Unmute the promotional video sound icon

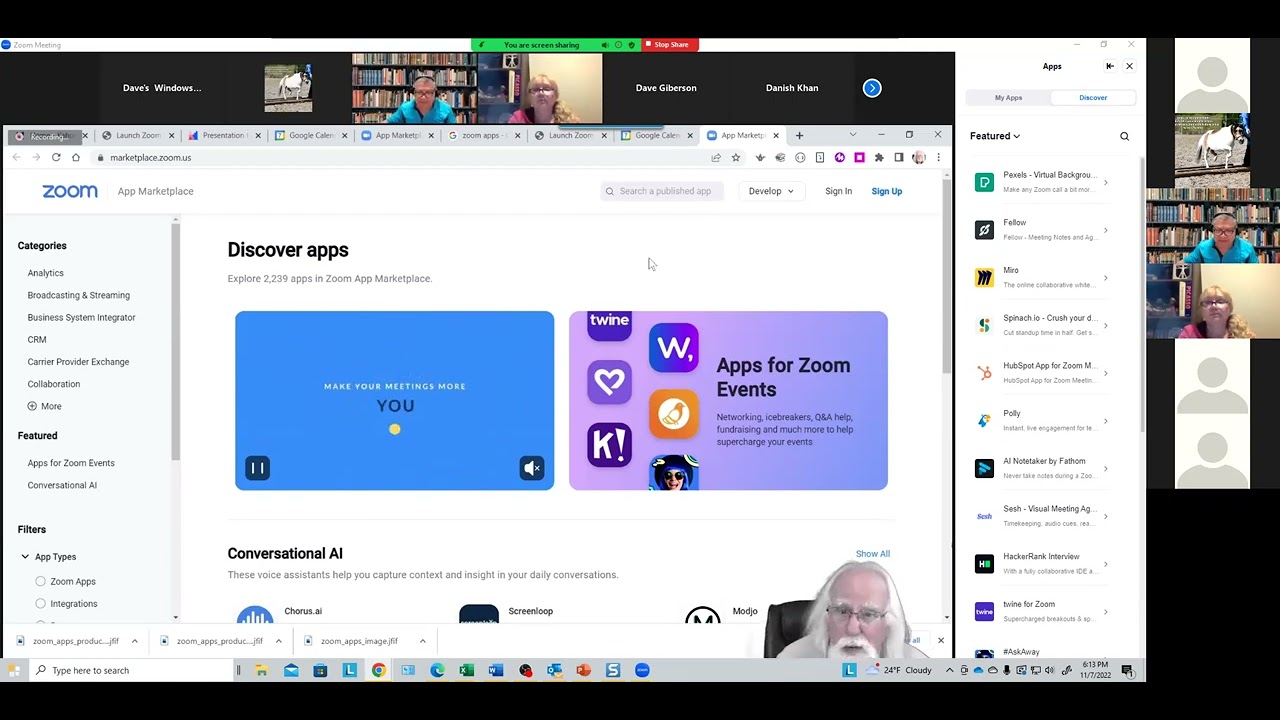pos(532,468)
